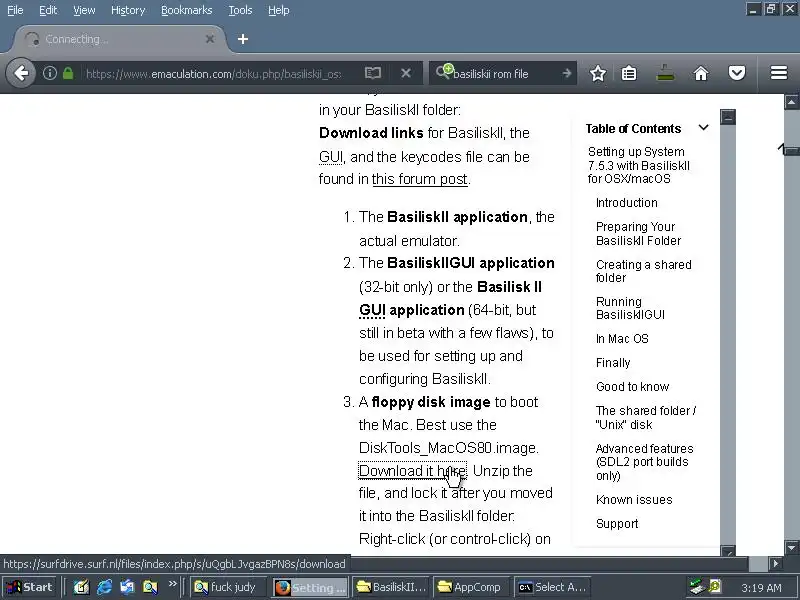Click the emaculation.com URL address field
The image size is (800, 600).
click(x=213, y=74)
